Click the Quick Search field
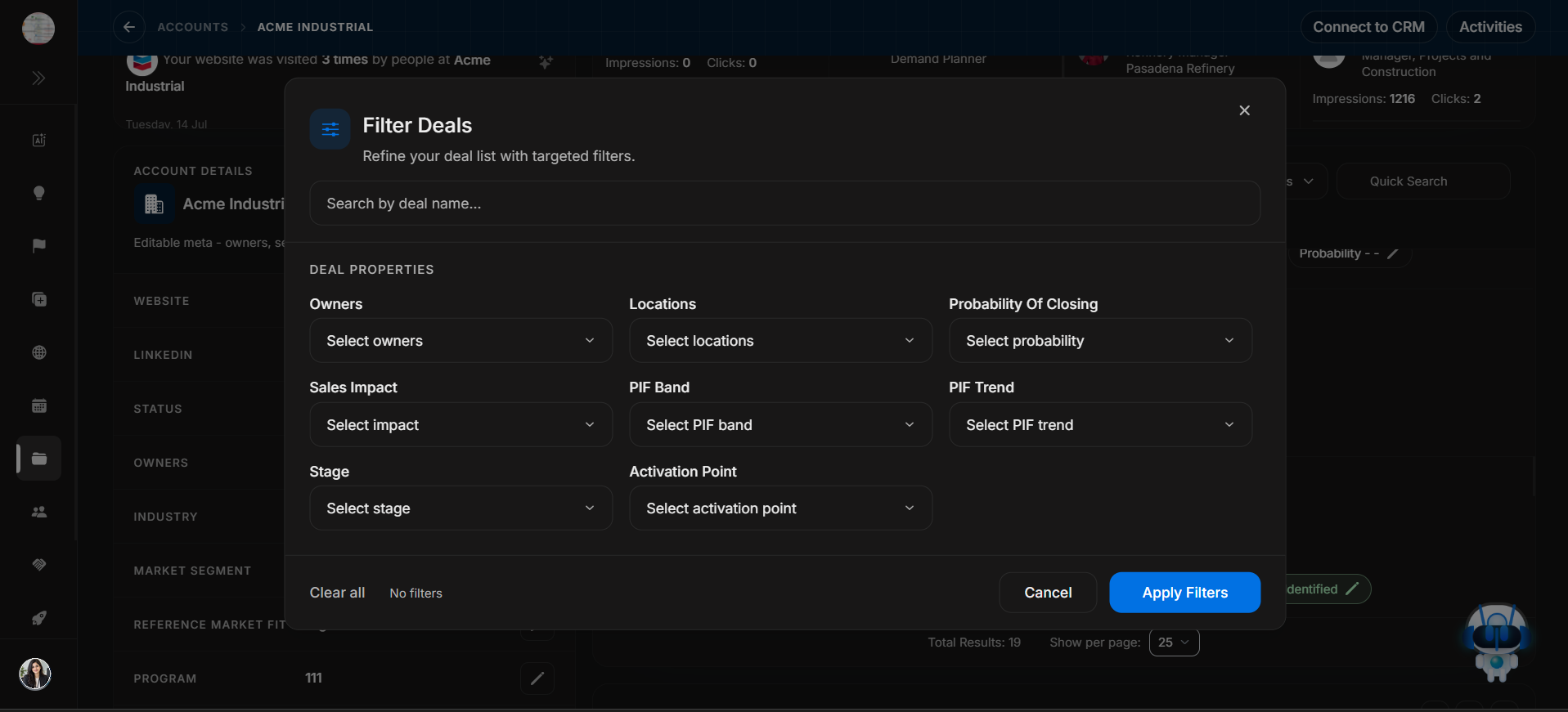The image size is (1568, 712). coord(1423,181)
